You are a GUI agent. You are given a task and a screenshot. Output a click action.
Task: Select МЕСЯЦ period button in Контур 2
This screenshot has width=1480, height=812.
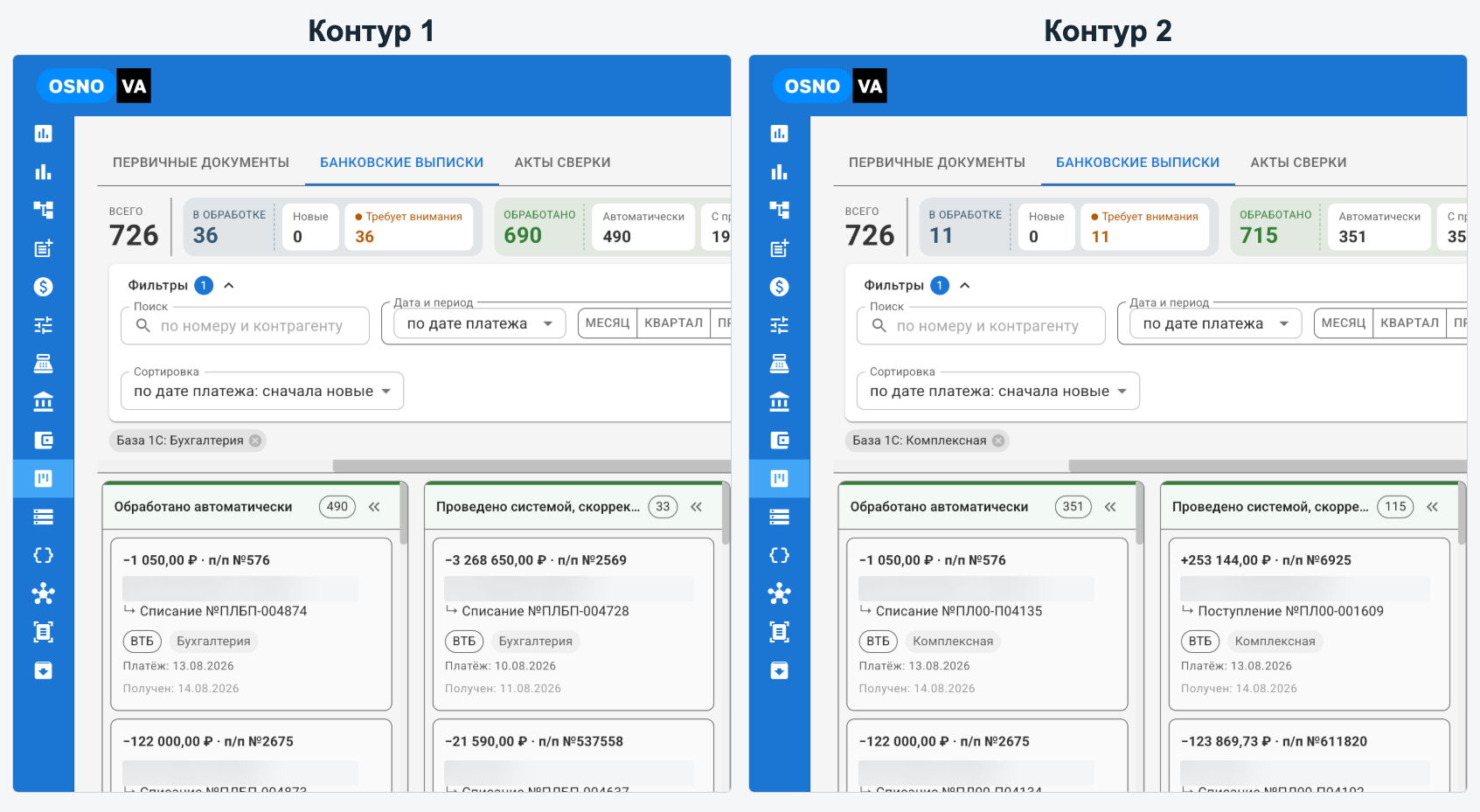pos(1344,323)
